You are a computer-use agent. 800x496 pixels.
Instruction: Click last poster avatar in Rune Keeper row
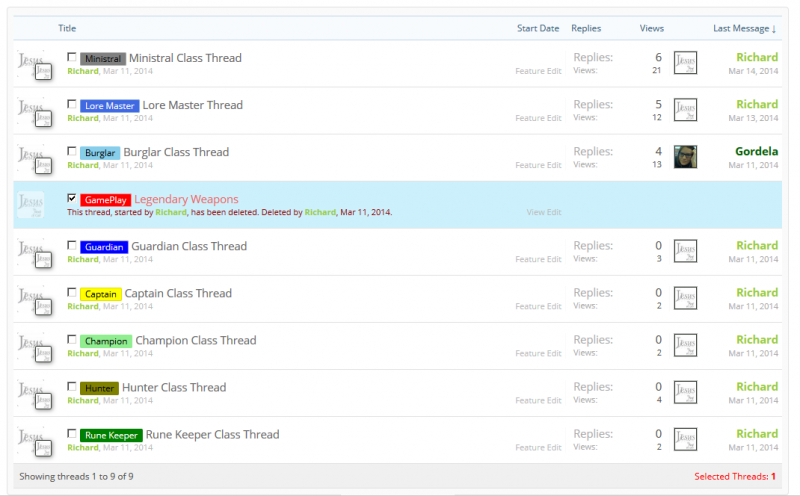click(x=685, y=439)
